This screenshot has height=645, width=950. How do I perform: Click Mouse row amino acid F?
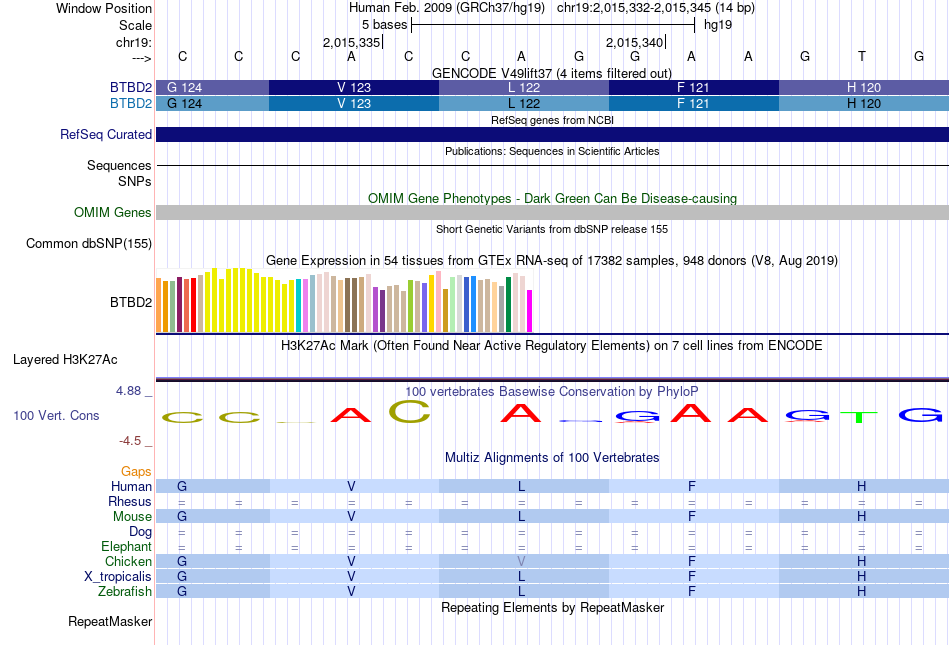pyautogui.click(x=691, y=517)
